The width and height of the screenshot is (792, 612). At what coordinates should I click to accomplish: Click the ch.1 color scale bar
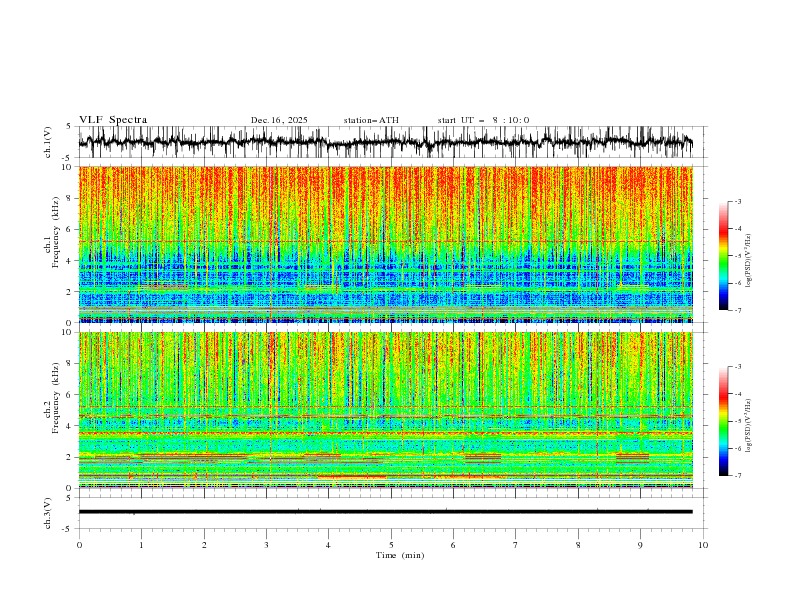click(723, 256)
